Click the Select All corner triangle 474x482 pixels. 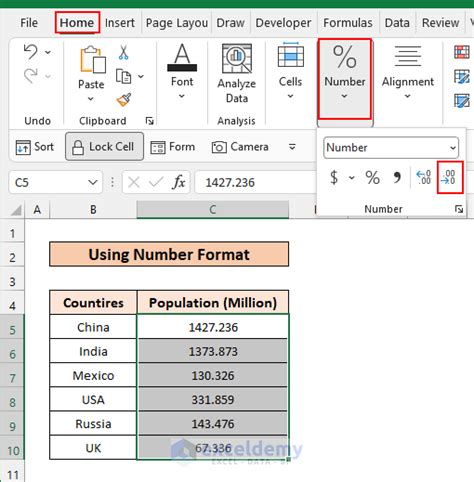point(16,210)
